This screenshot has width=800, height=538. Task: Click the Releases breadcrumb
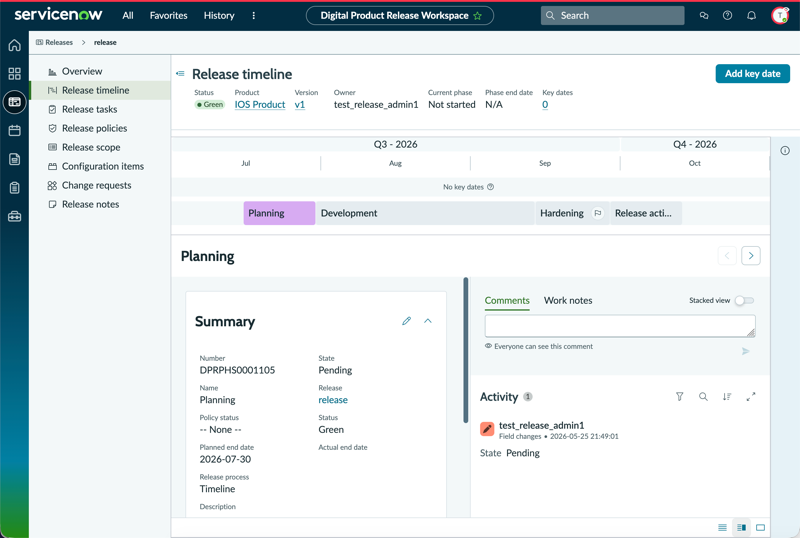[55, 42]
